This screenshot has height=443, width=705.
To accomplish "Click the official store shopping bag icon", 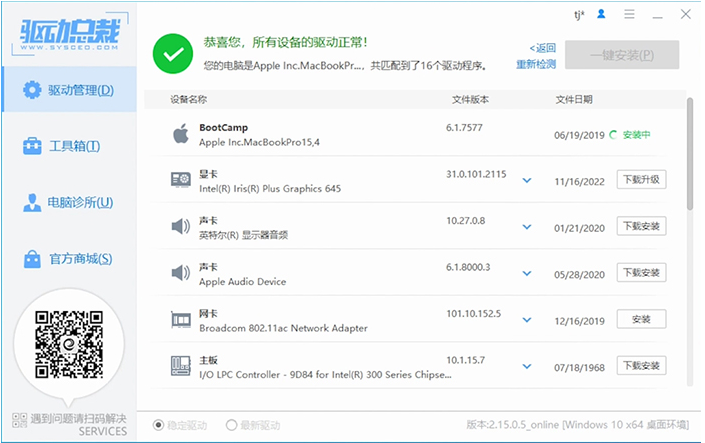I will tap(32, 259).
